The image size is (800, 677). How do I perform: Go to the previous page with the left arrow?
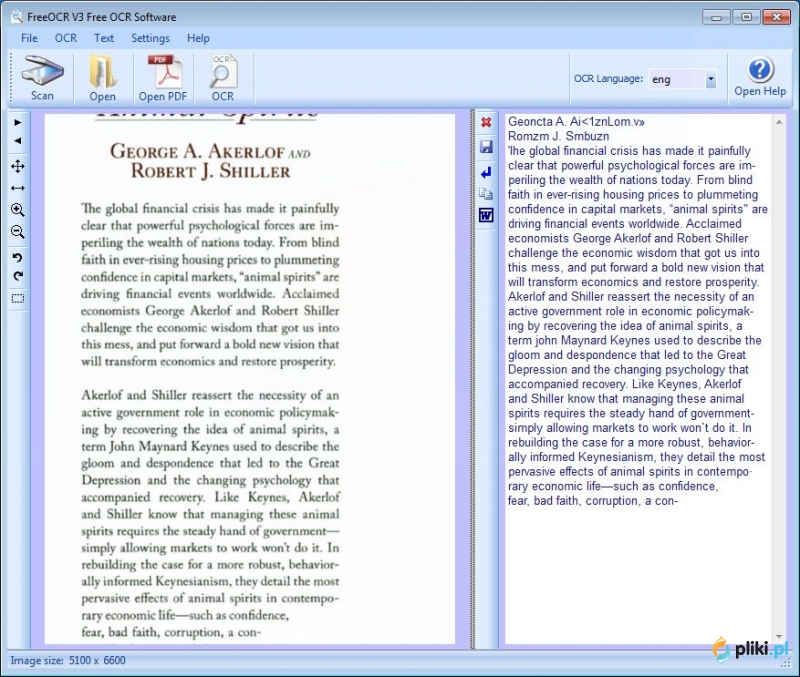(x=18, y=141)
